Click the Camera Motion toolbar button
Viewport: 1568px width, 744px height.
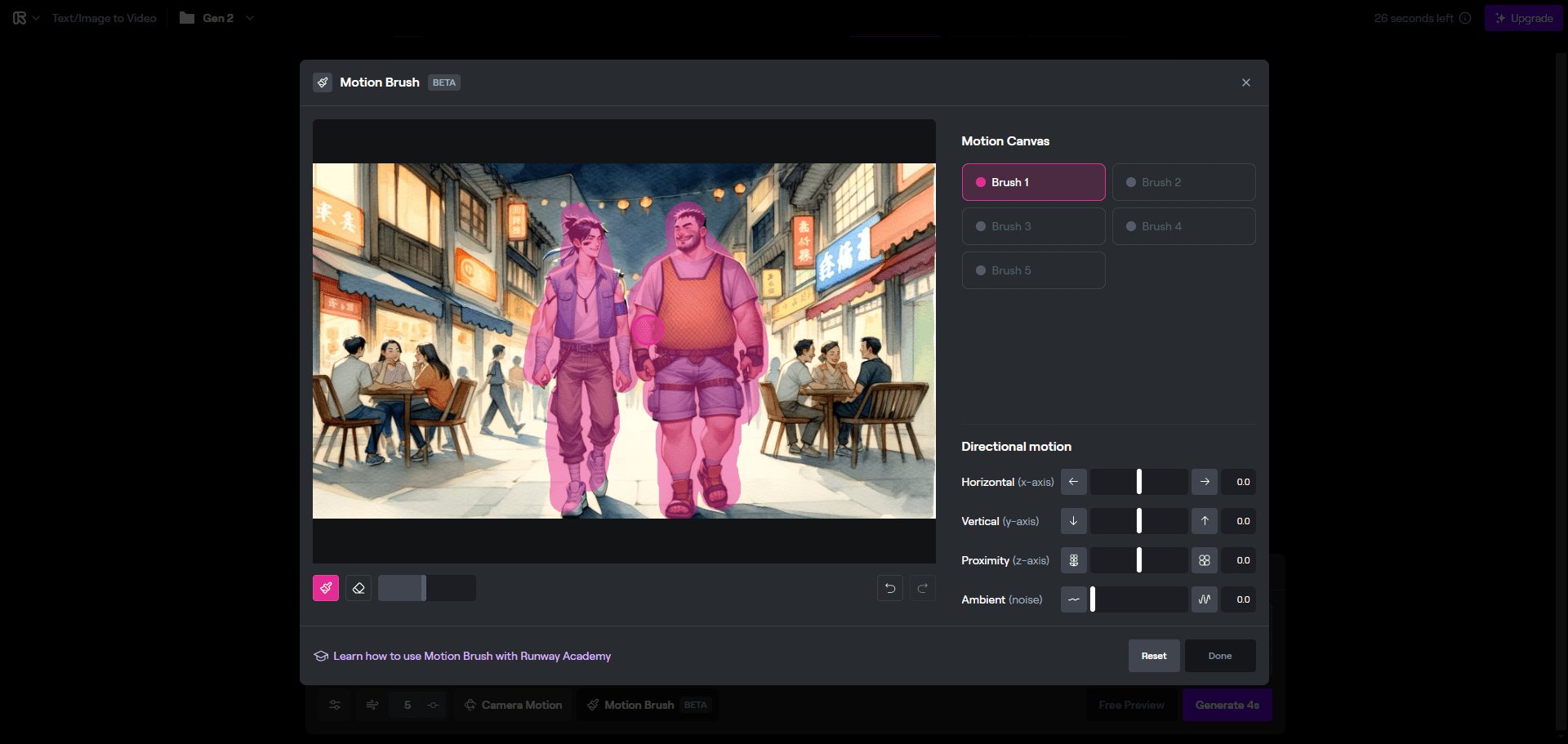[514, 705]
